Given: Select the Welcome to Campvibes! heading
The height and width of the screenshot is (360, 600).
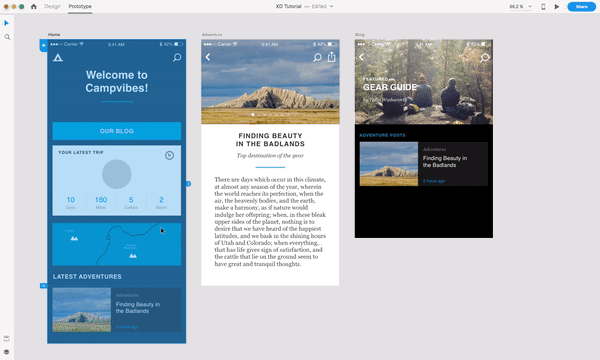Looking at the screenshot, I should click(x=117, y=81).
